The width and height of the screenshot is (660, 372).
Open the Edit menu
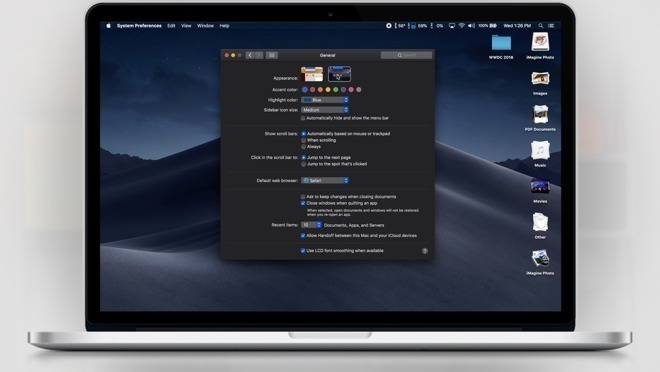171,26
